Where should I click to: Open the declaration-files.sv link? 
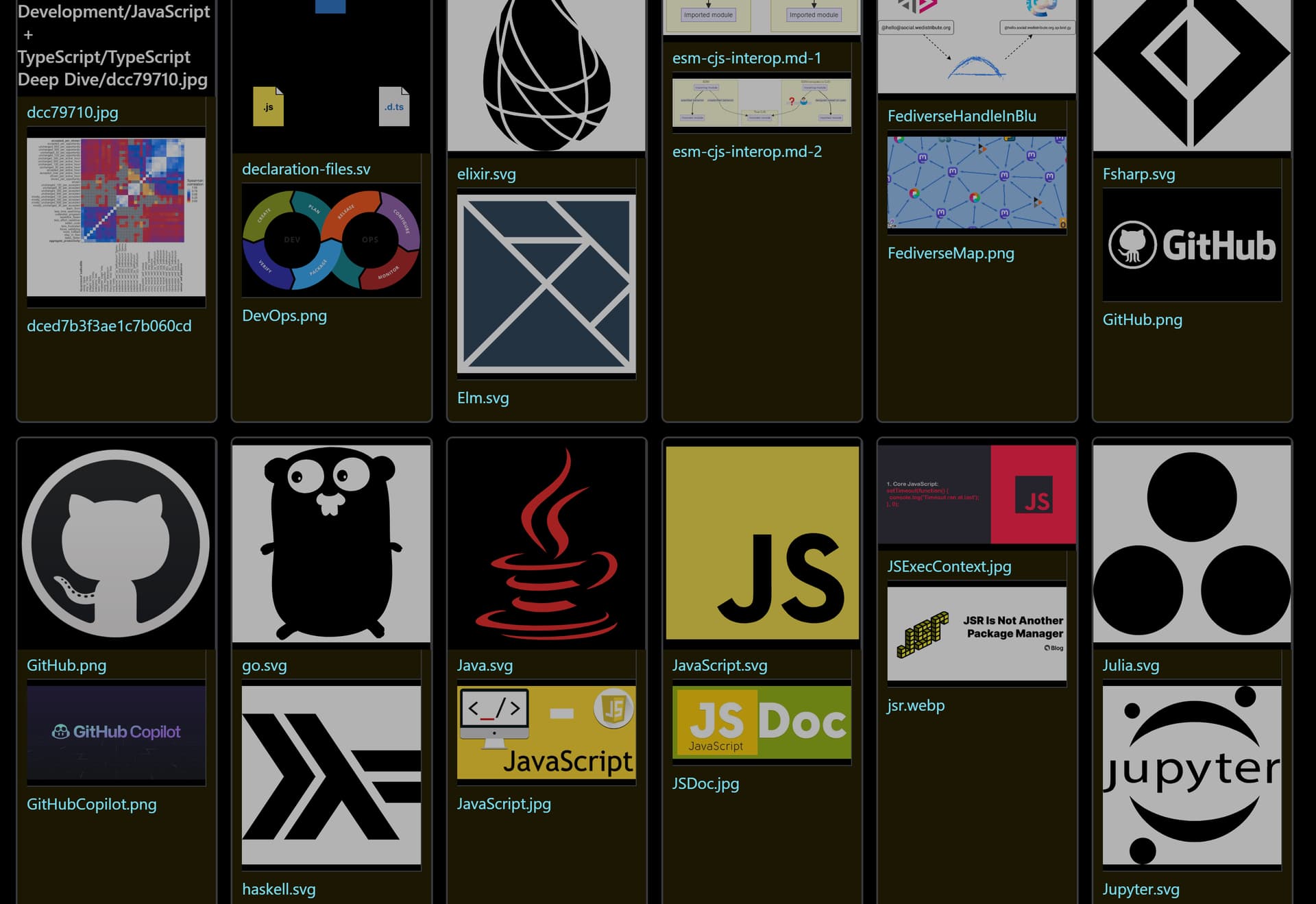click(306, 169)
